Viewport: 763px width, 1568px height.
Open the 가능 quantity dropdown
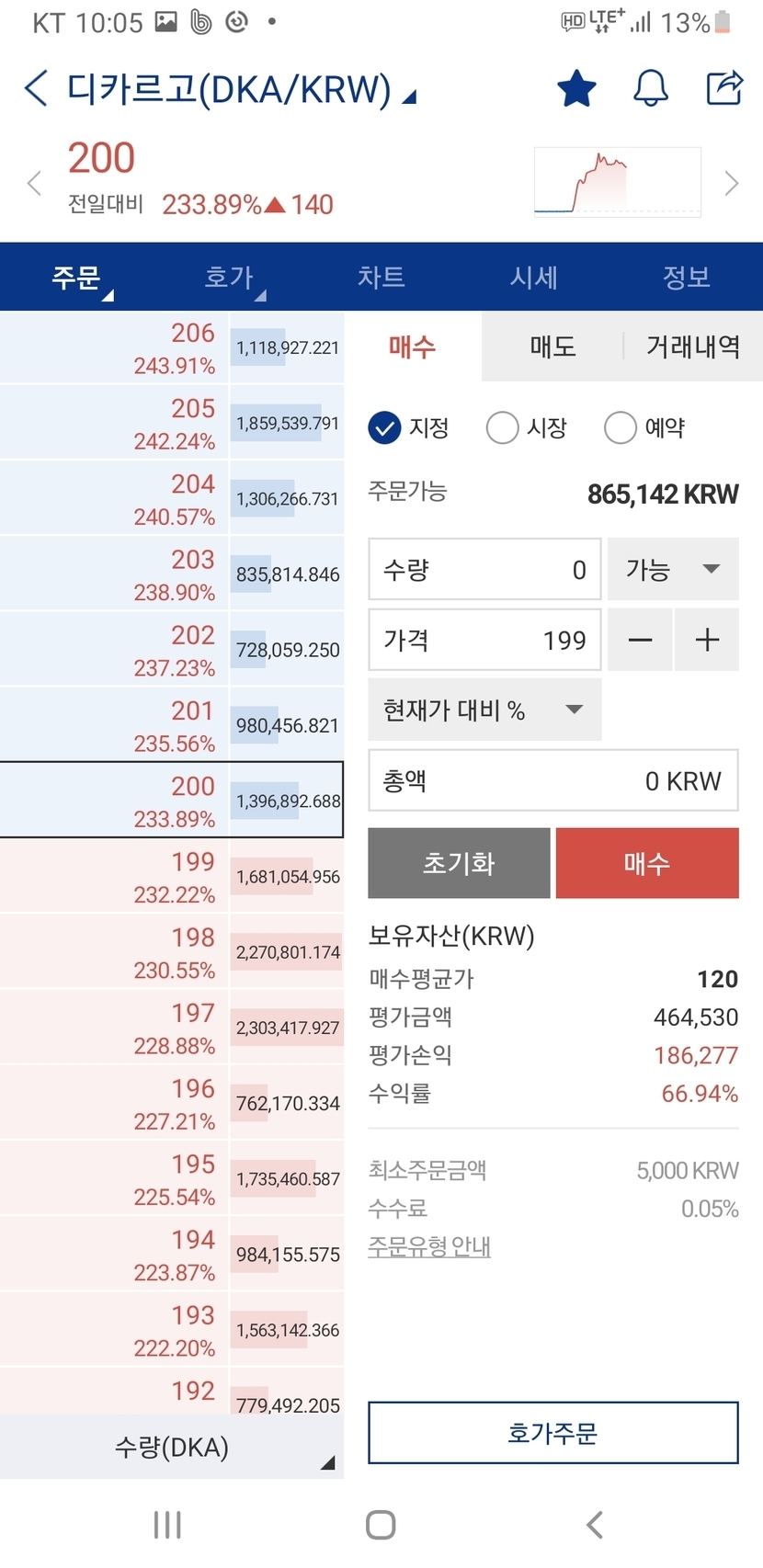[673, 570]
